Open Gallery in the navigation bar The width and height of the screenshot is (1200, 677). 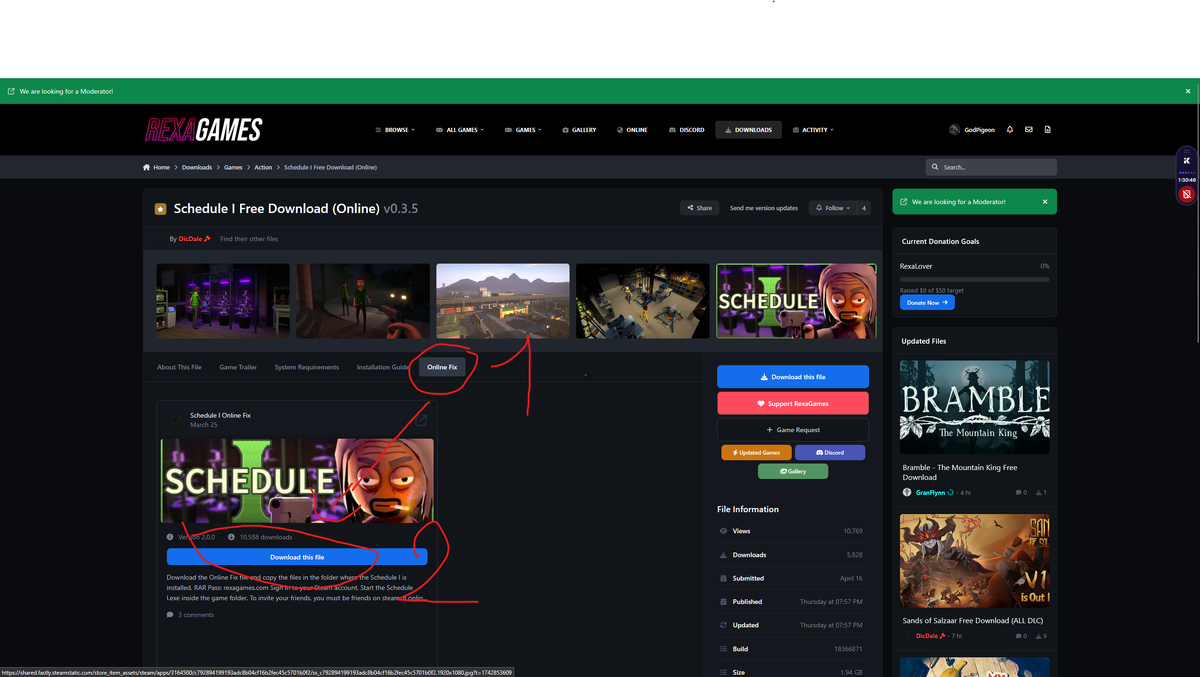click(579, 130)
